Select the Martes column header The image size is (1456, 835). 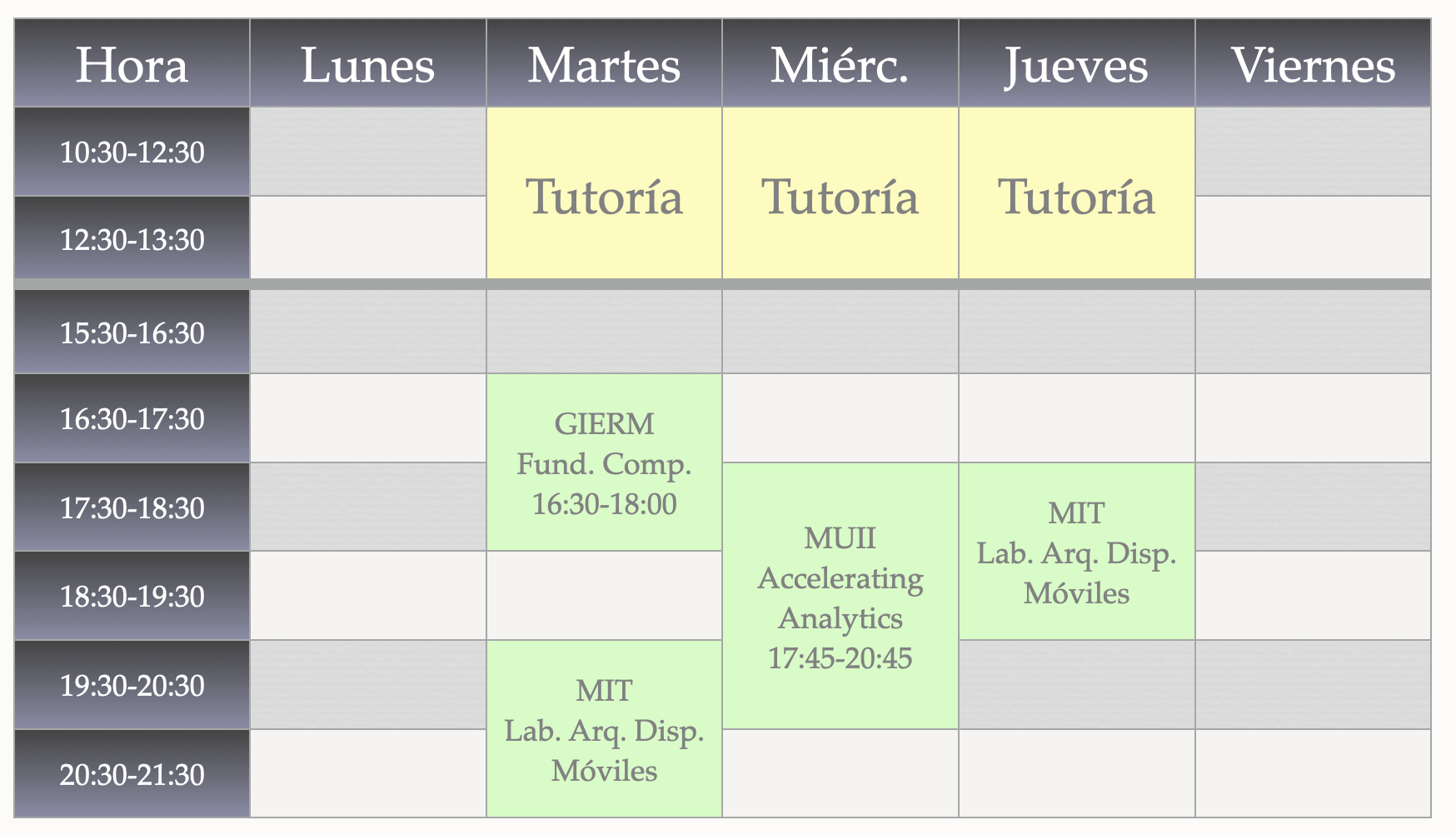tap(604, 63)
